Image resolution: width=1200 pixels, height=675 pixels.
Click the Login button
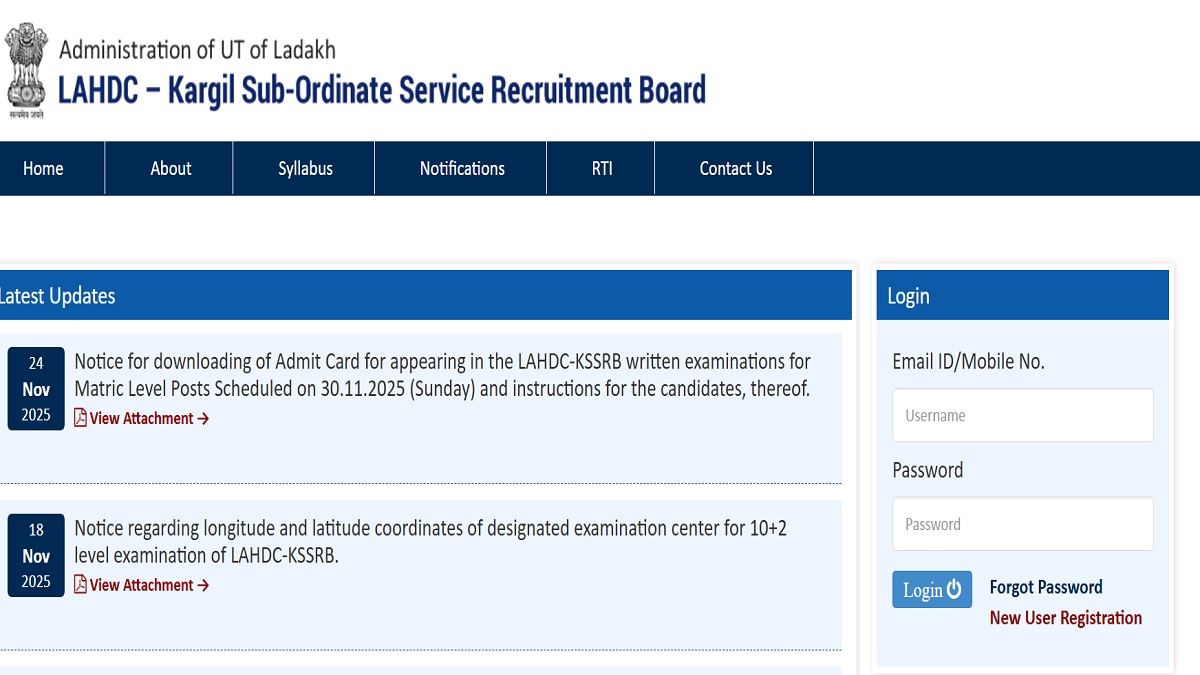[x=932, y=589]
